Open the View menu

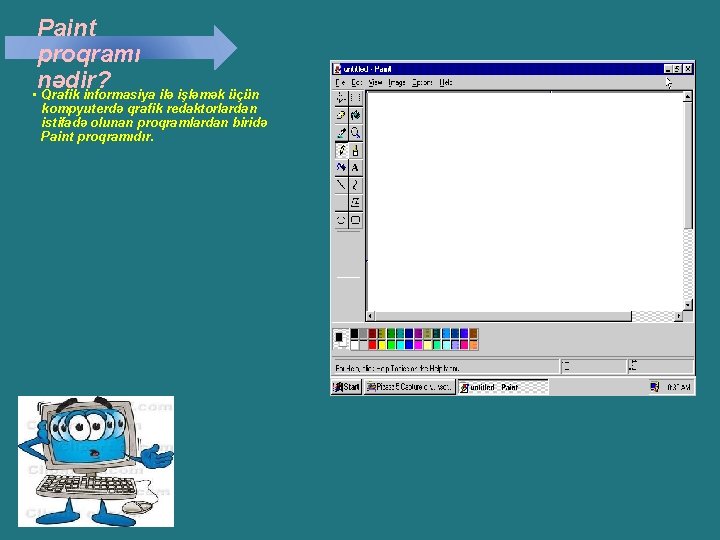[375, 83]
